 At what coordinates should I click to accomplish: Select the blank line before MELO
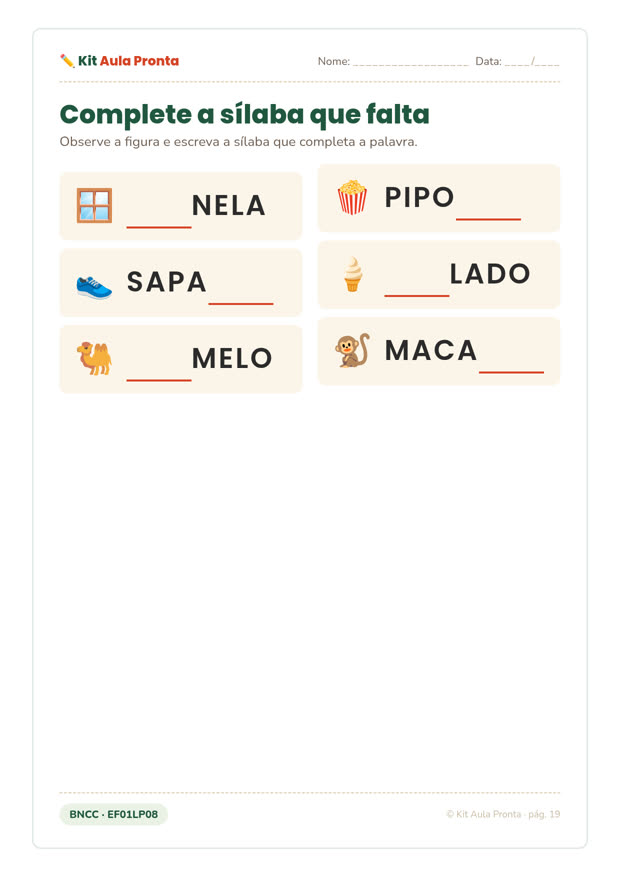(x=159, y=380)
